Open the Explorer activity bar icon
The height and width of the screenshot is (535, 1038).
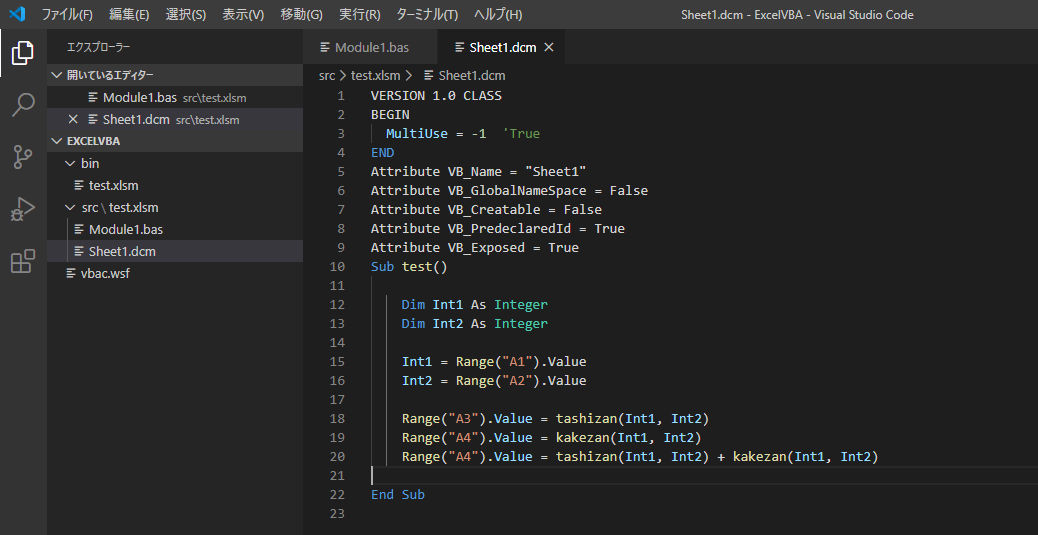[23, 53]
